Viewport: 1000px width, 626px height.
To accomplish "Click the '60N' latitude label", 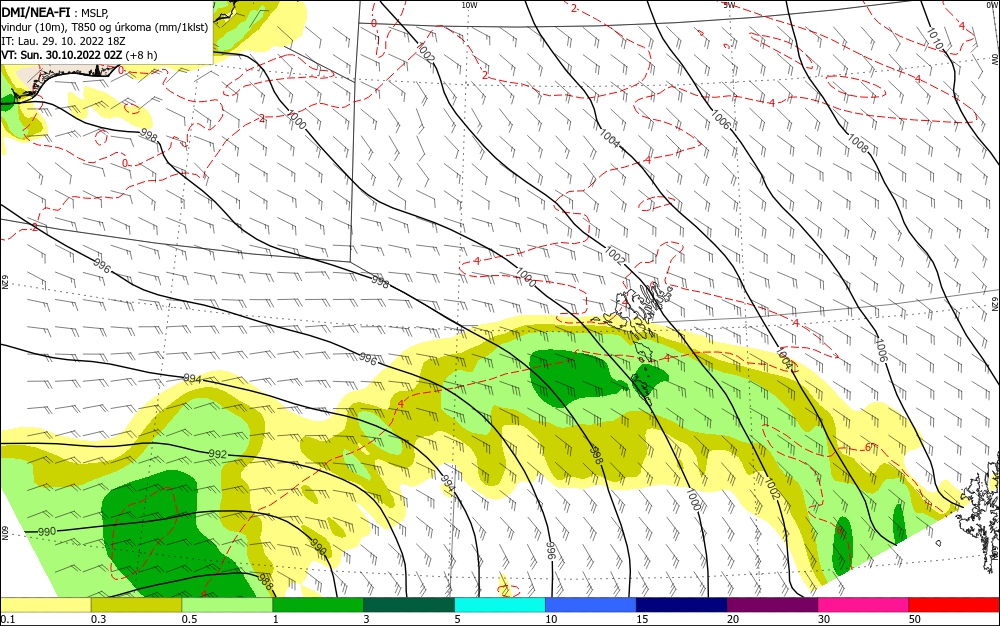I will point(4,533).
